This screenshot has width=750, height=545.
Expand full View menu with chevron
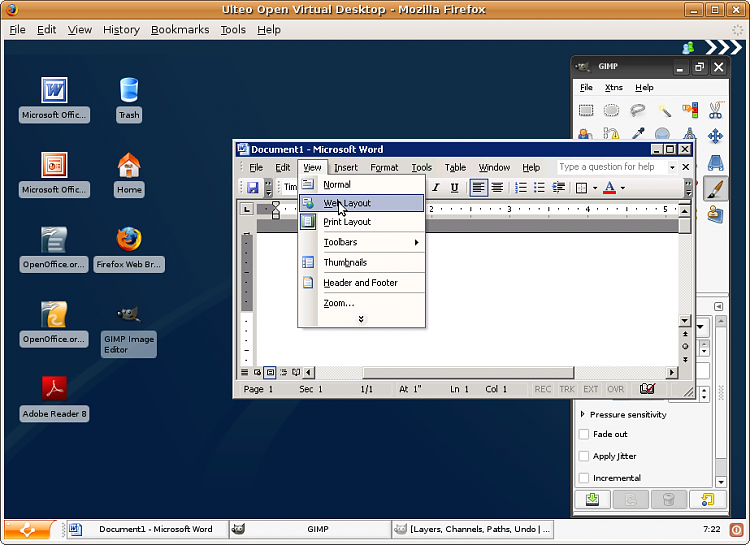pyautogui.click(x=361, y=319)
